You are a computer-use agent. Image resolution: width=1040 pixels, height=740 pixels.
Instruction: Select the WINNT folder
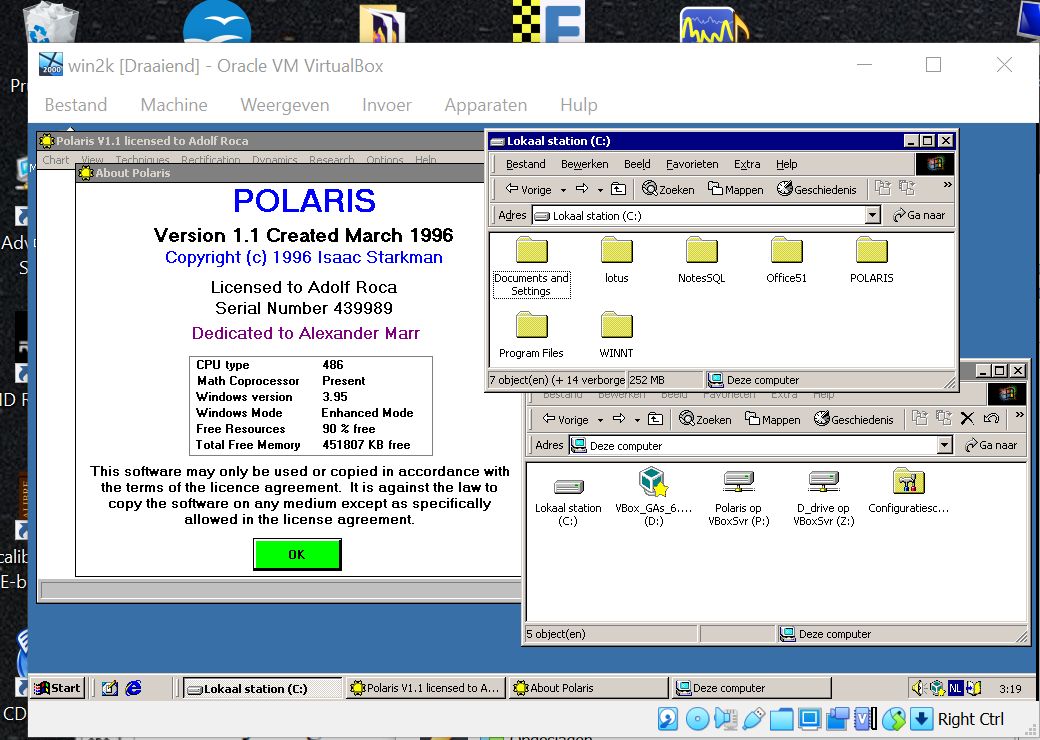coord(616,335)
